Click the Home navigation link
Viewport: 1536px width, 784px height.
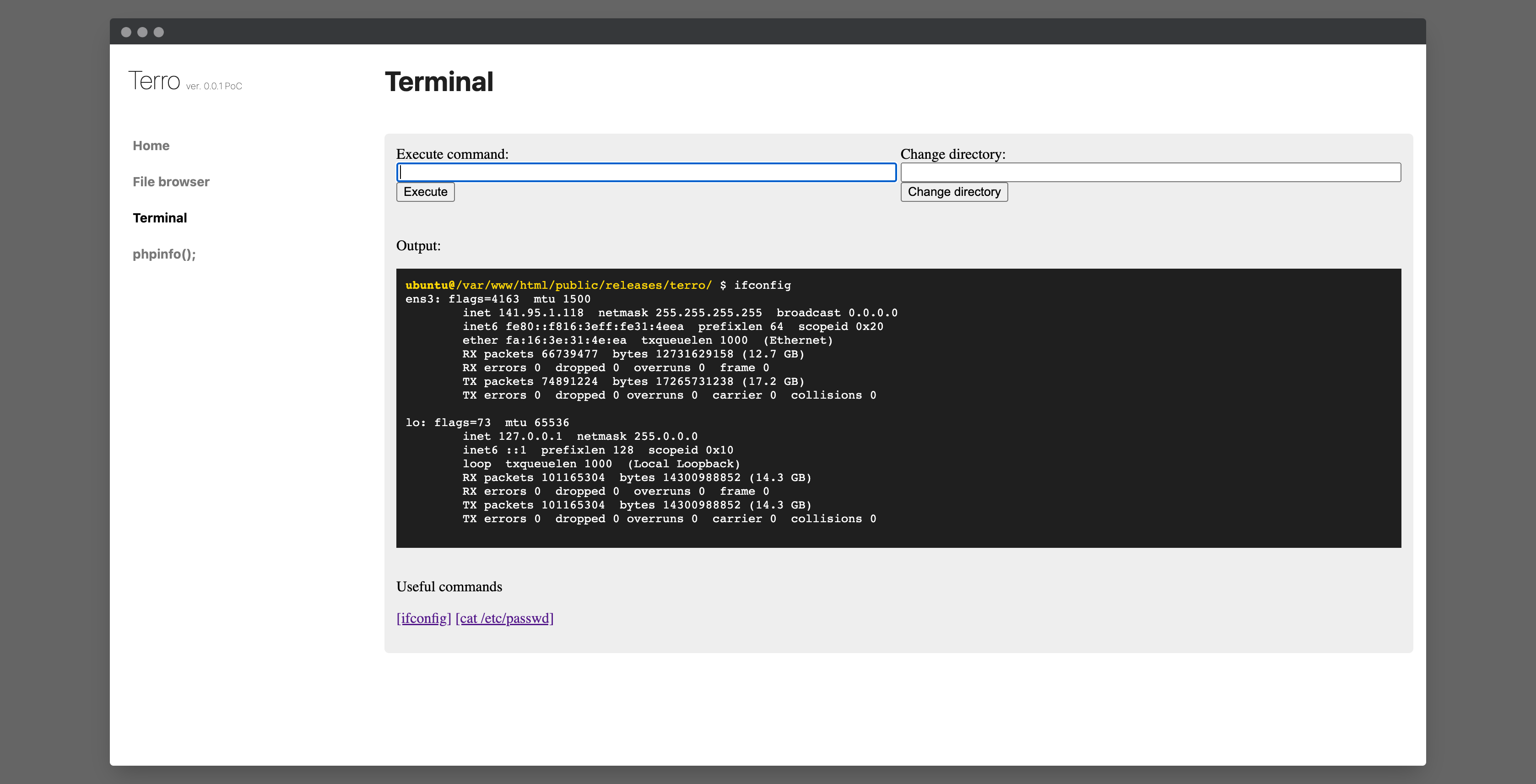tap(151, 145)
